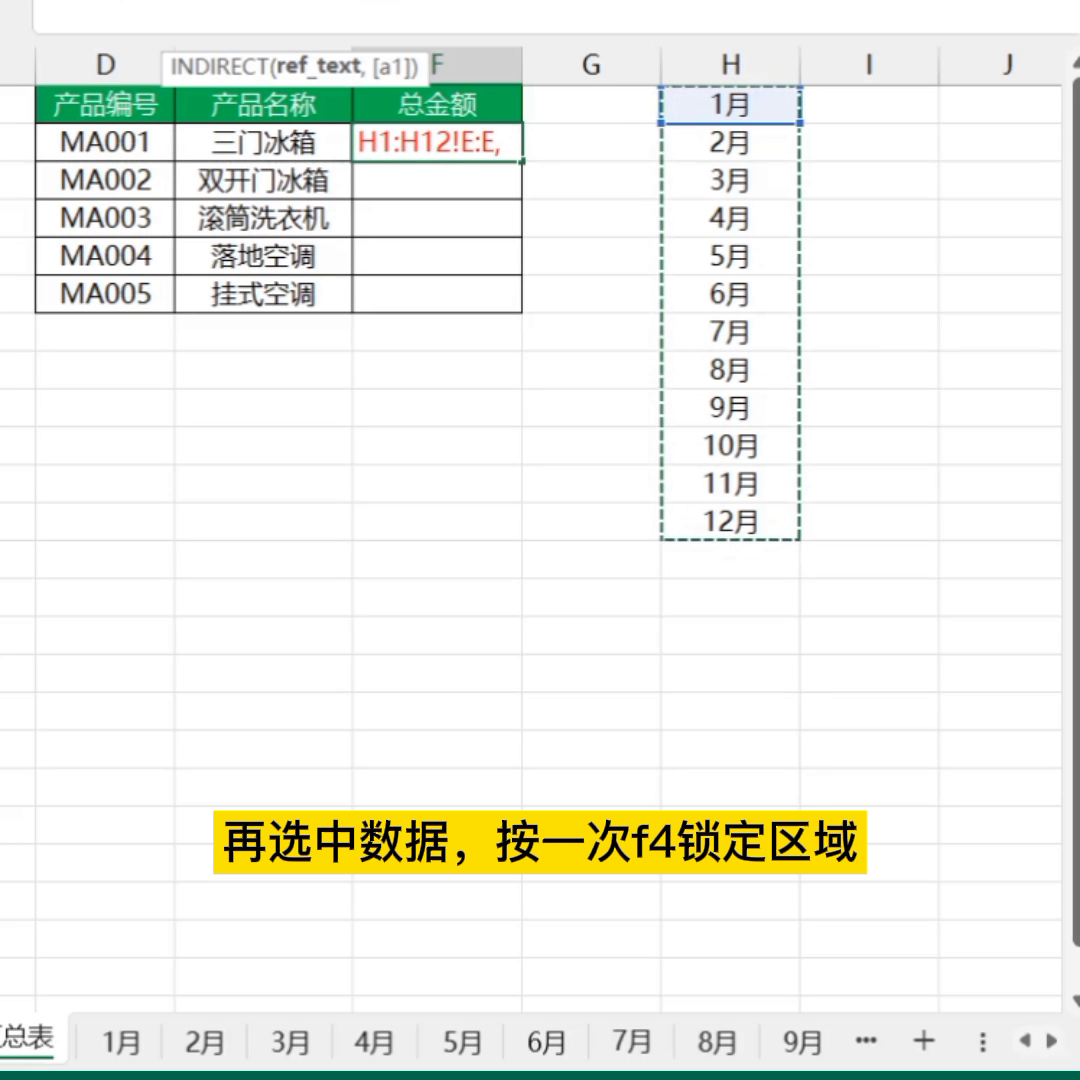Select cell MA001
Viewport: 1080px width, 1080px height.
[105, 143]
